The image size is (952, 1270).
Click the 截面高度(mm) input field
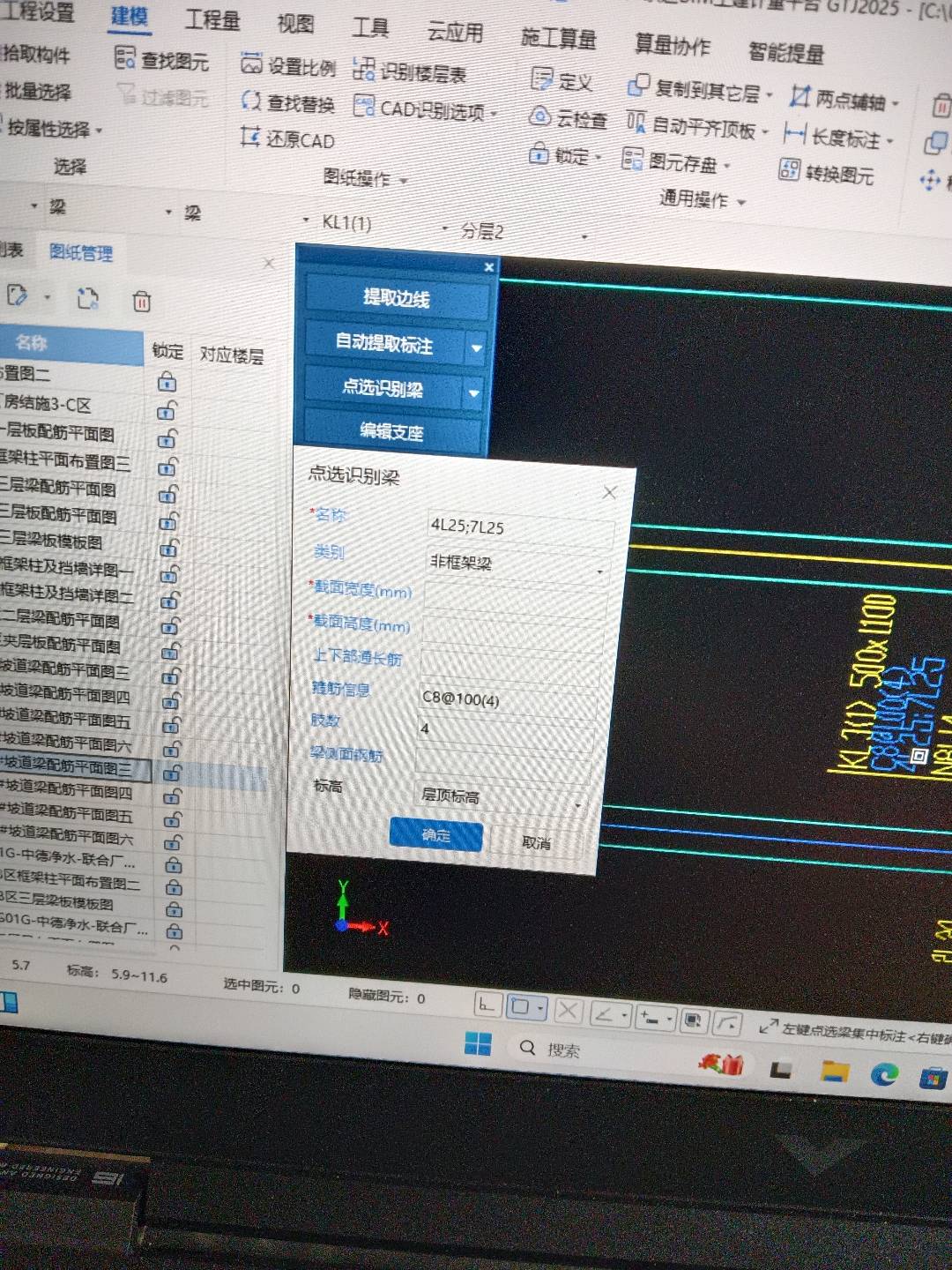514,633
